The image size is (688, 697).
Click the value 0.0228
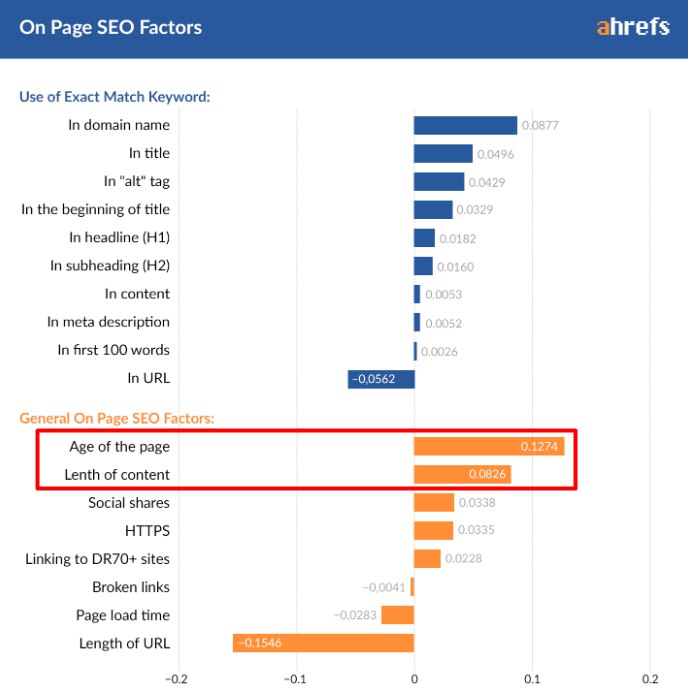click(464, 558)
